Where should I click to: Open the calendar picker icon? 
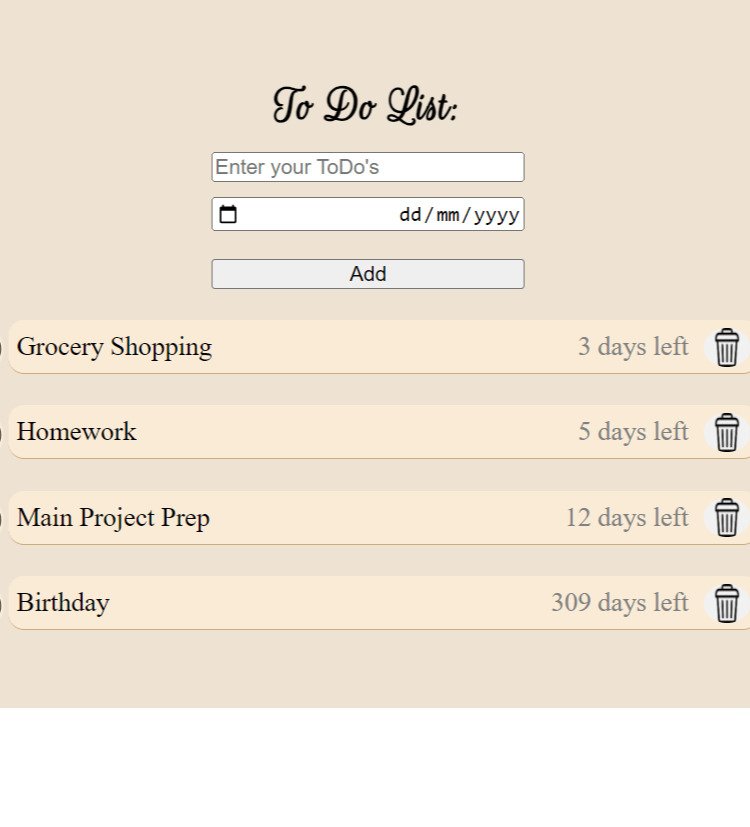[229, 214]
